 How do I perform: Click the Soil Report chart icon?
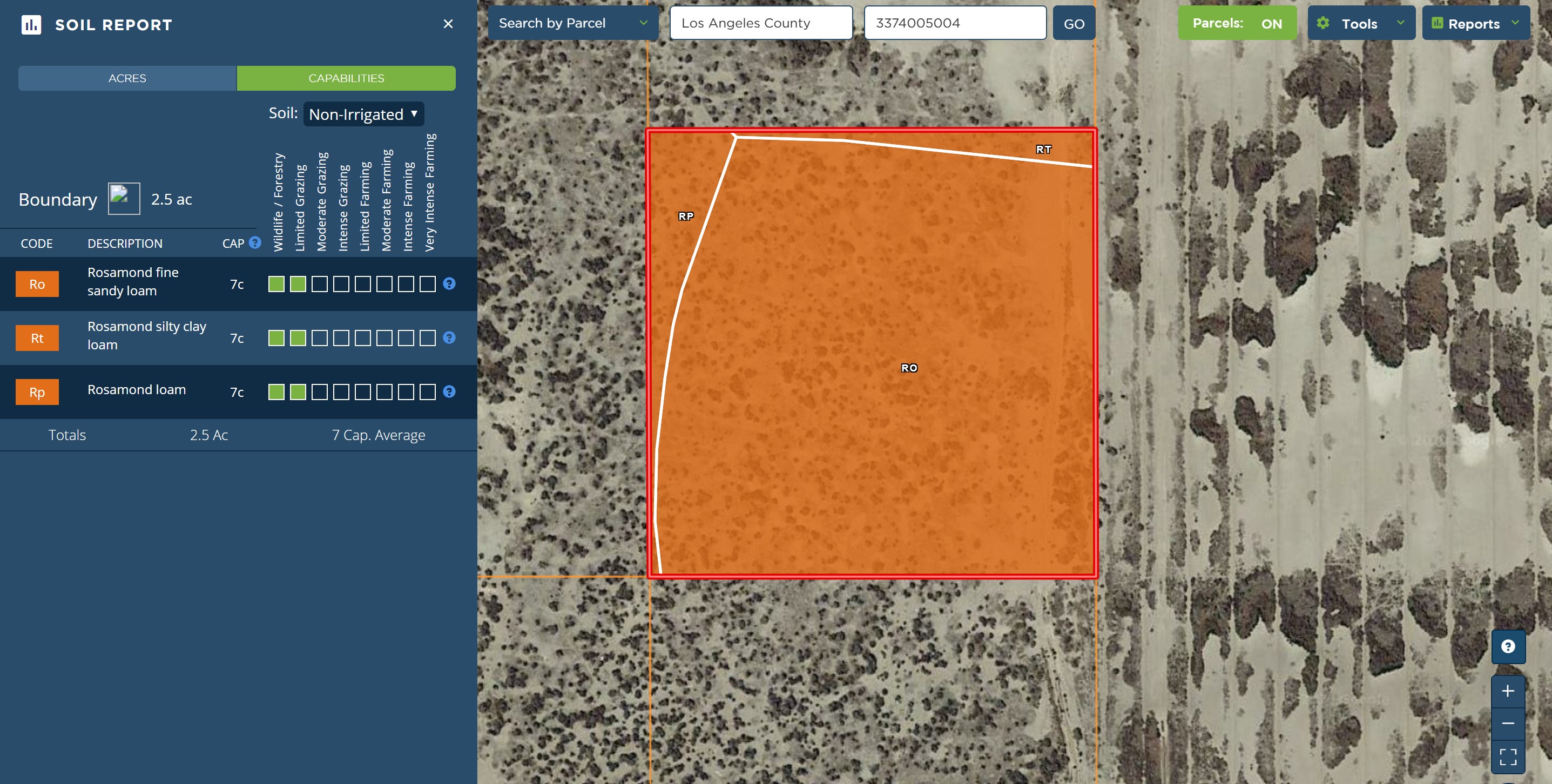click(x=31, y=25)
